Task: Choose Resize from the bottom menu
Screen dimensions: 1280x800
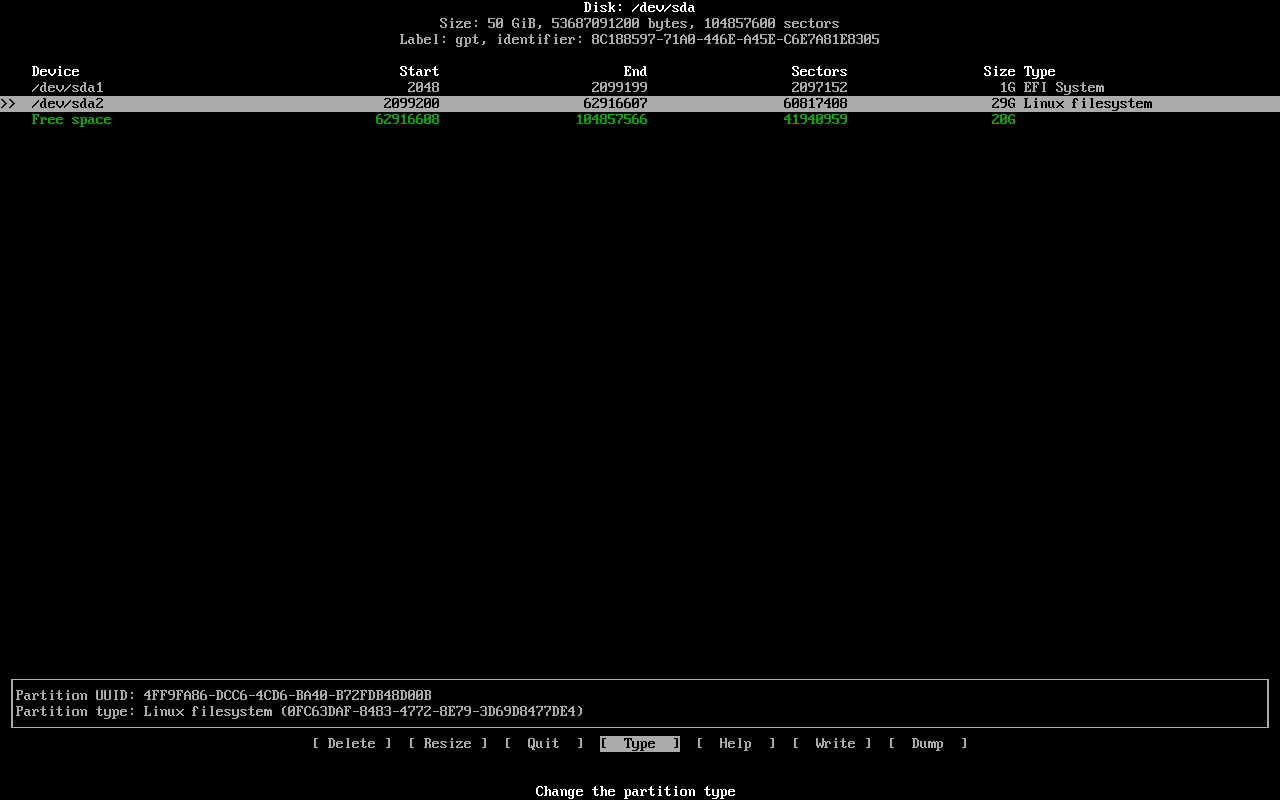Action: [x=447, y=743]
